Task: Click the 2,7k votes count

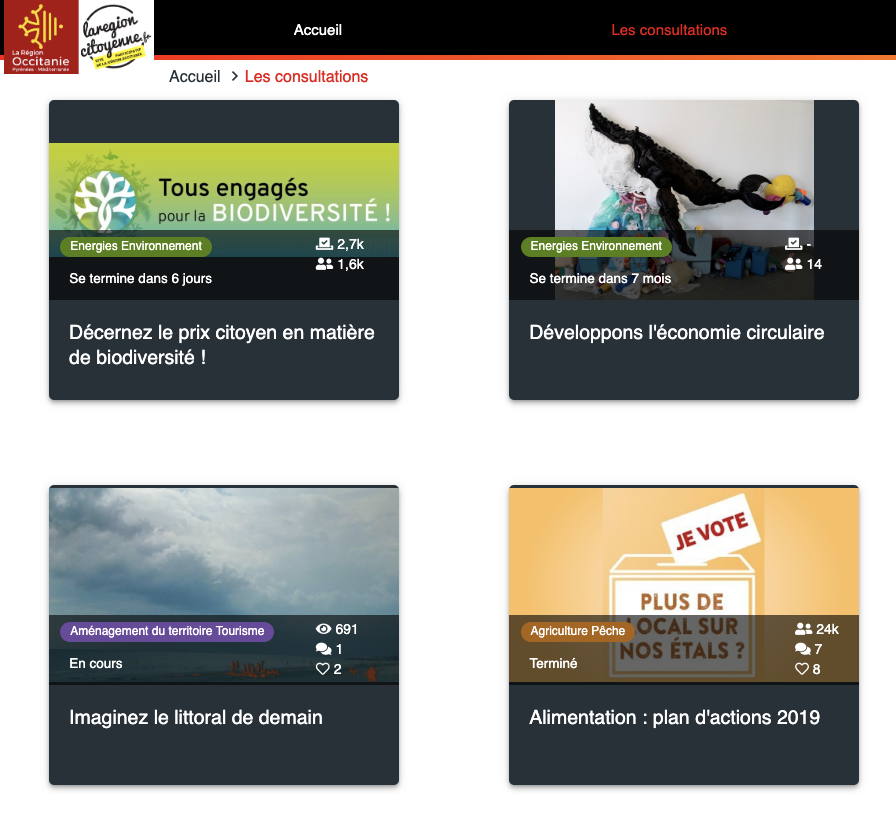Action: tap(350, 245)
